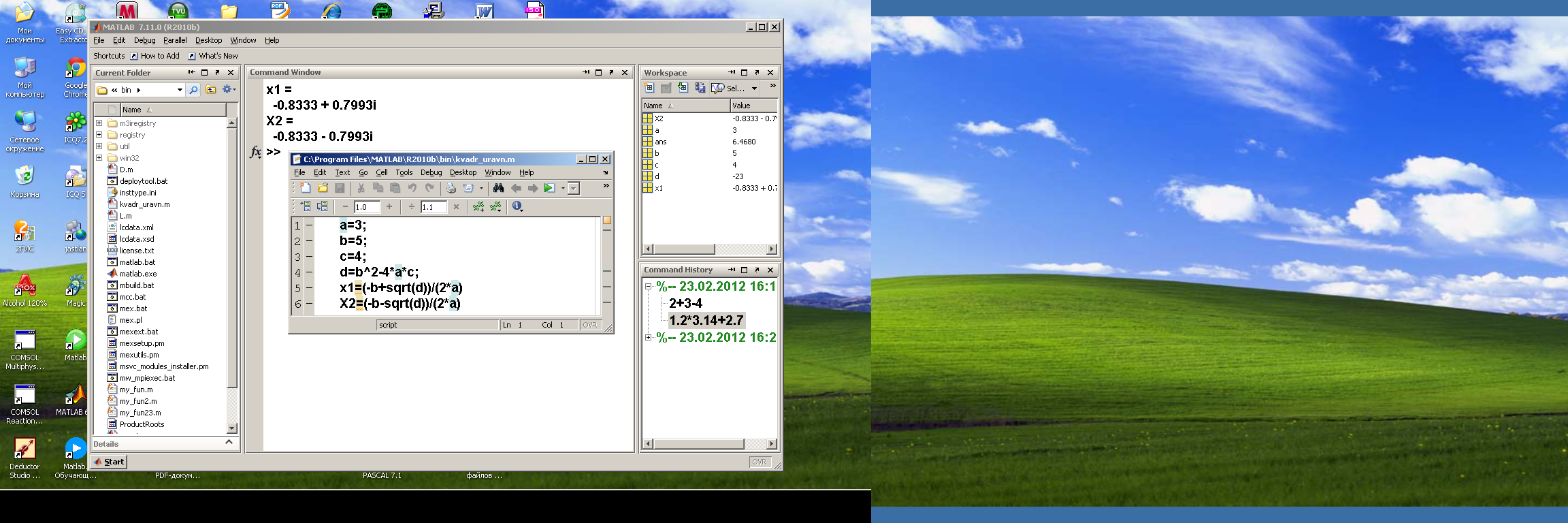Open editor Text menu
This screenshot has height=523, width=1568.
point(342,172)
